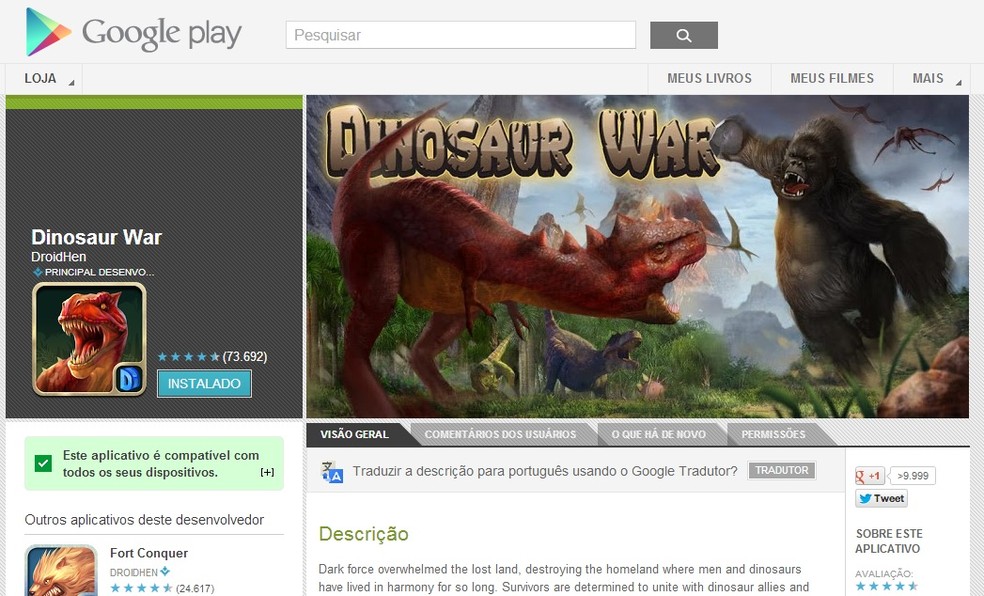Expand the compatible devices list [+]

pyautogui.click(x=267, y=472)
